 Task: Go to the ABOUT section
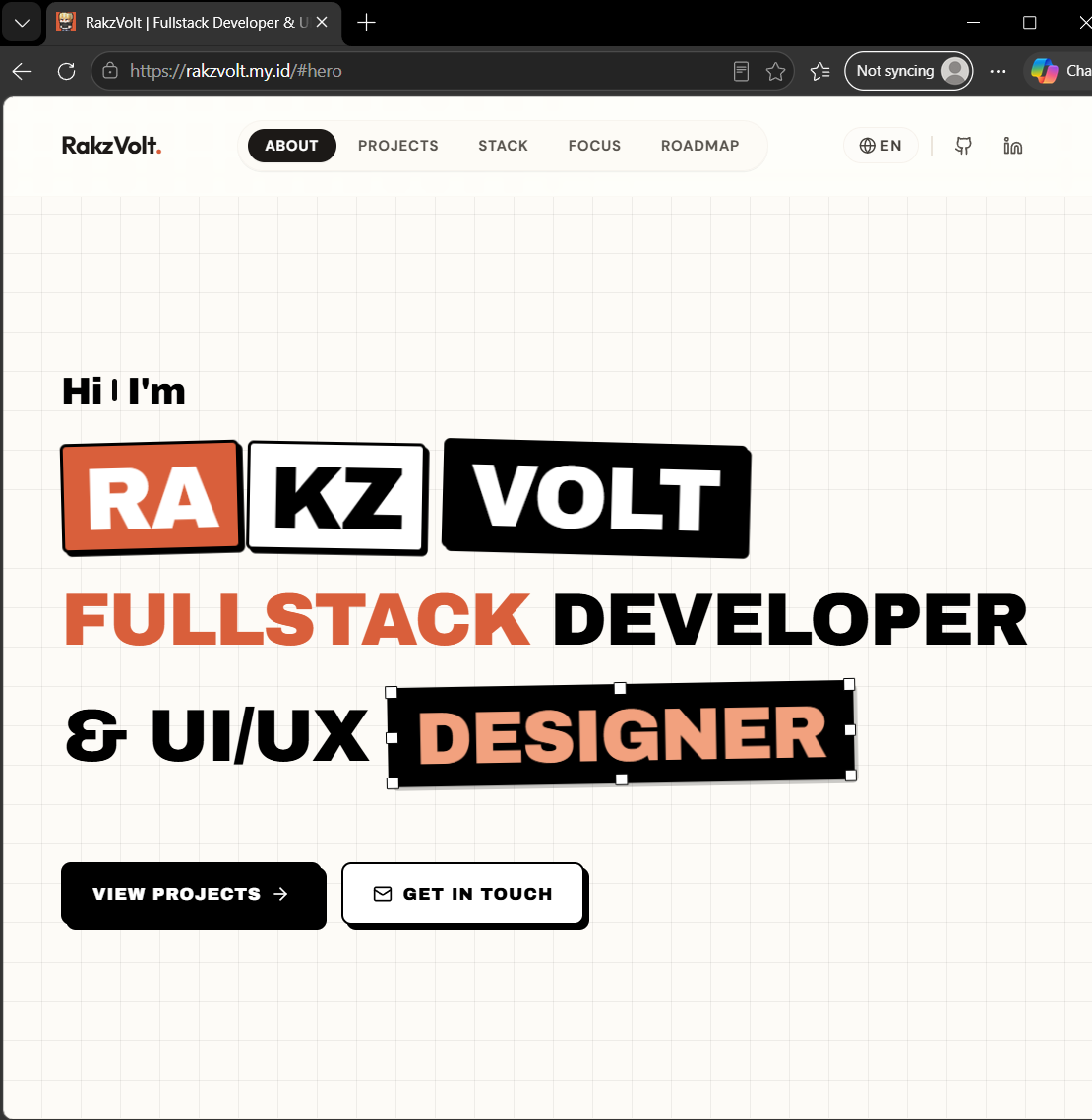pos(291,146)
